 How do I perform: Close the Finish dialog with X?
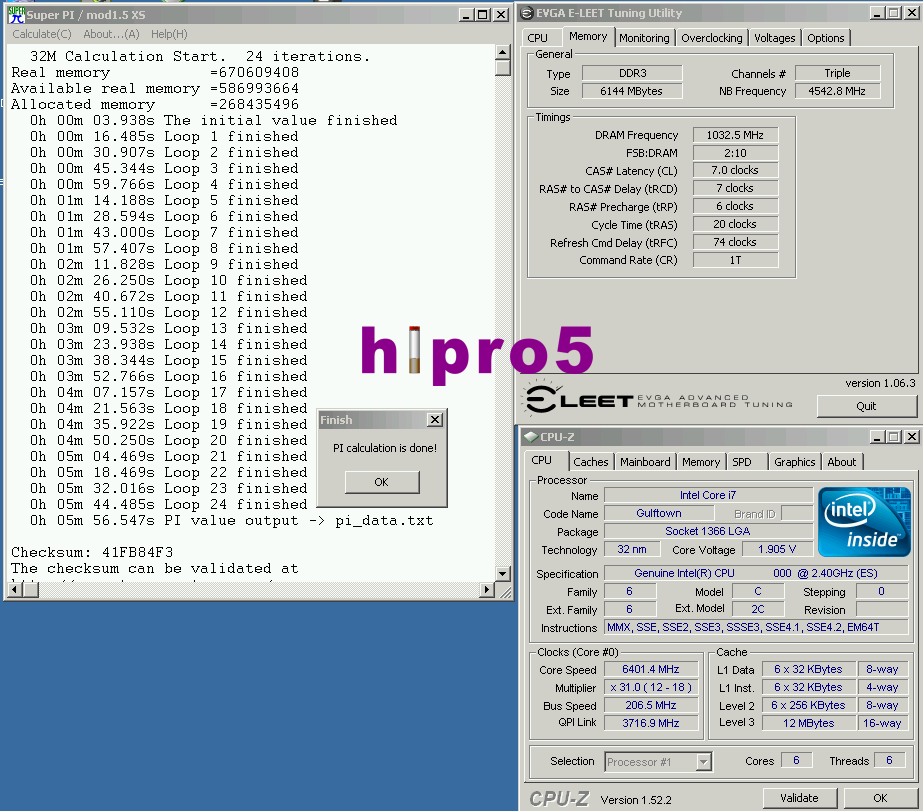point(435,420)
